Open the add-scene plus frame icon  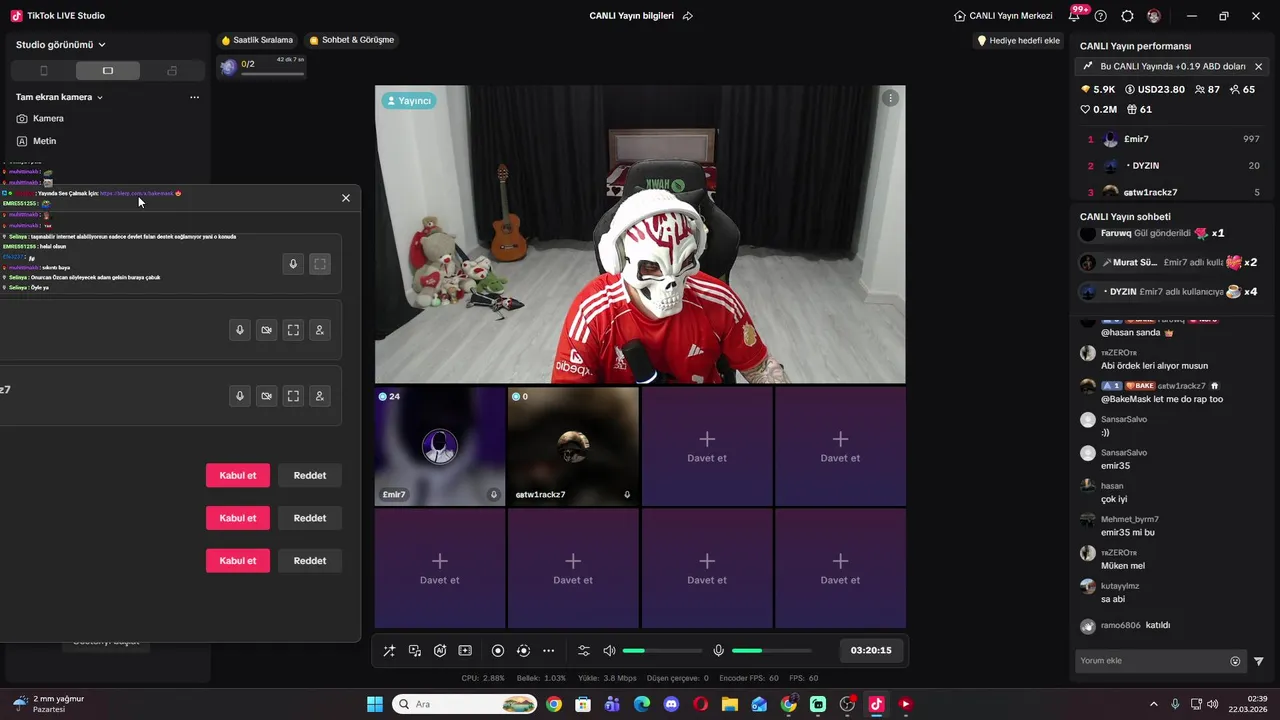tap(465, 651)
